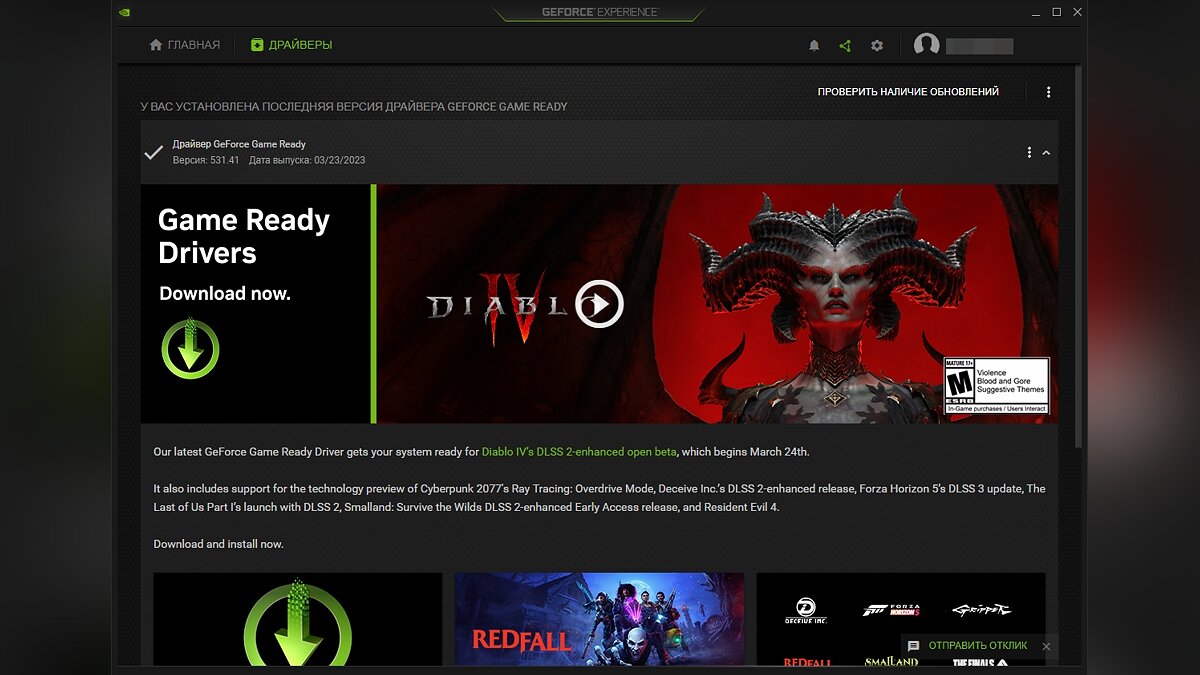This screenshot has height=675, width=1200.
Task: Open settings gear icon
Action: [x=877, y=46]
